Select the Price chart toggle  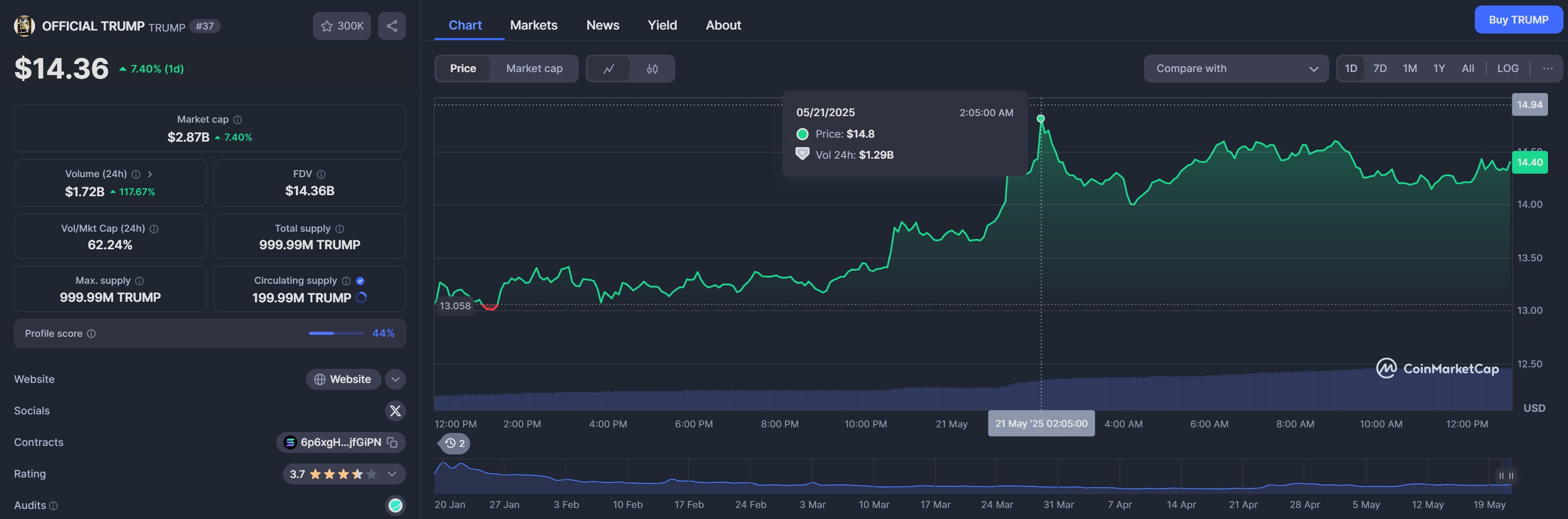coord(463,68)
